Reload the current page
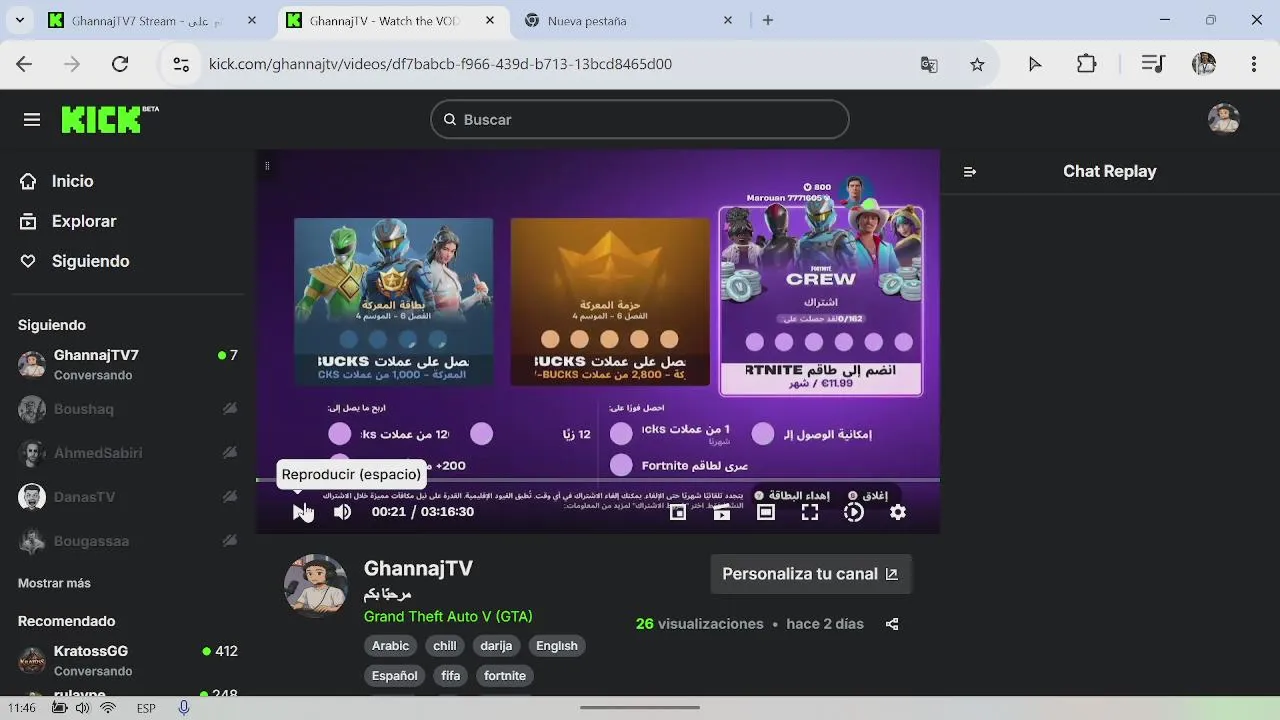The height and width of the screenshot is (720, 1280). pyautogui.click(x=120, y=64)
